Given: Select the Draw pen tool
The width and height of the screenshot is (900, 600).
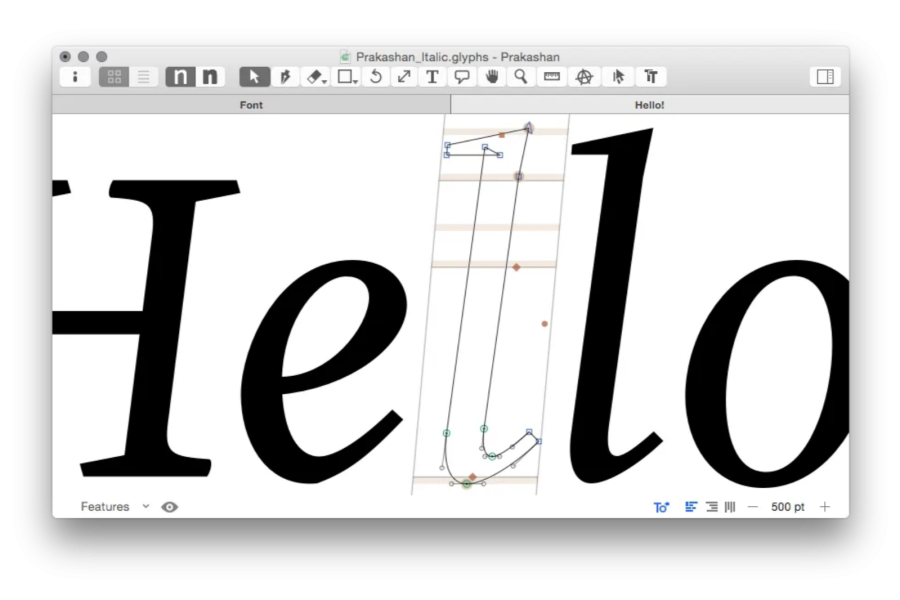Looking at the screenshot, I should point(284,77).
